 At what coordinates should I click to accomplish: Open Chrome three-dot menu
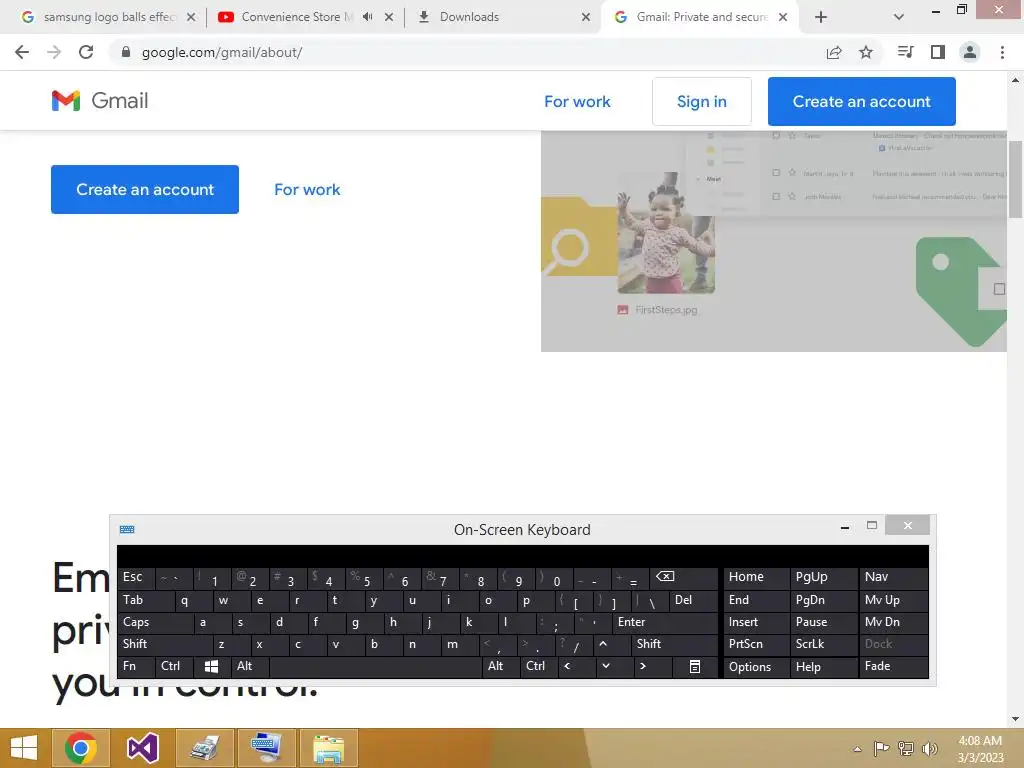click(x=1002, y=52)
